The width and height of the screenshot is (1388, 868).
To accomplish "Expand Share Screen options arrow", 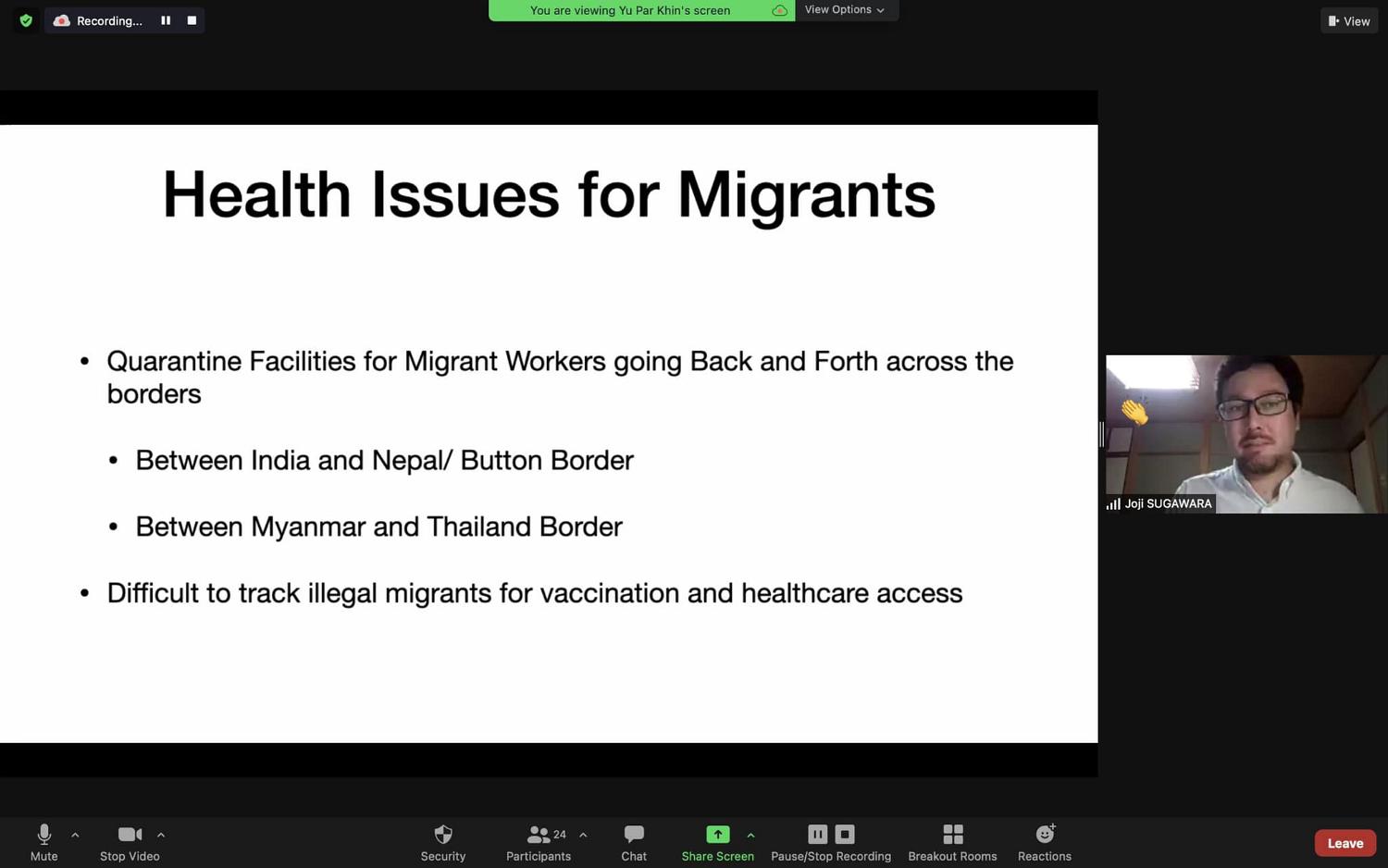I will [750, 835].
